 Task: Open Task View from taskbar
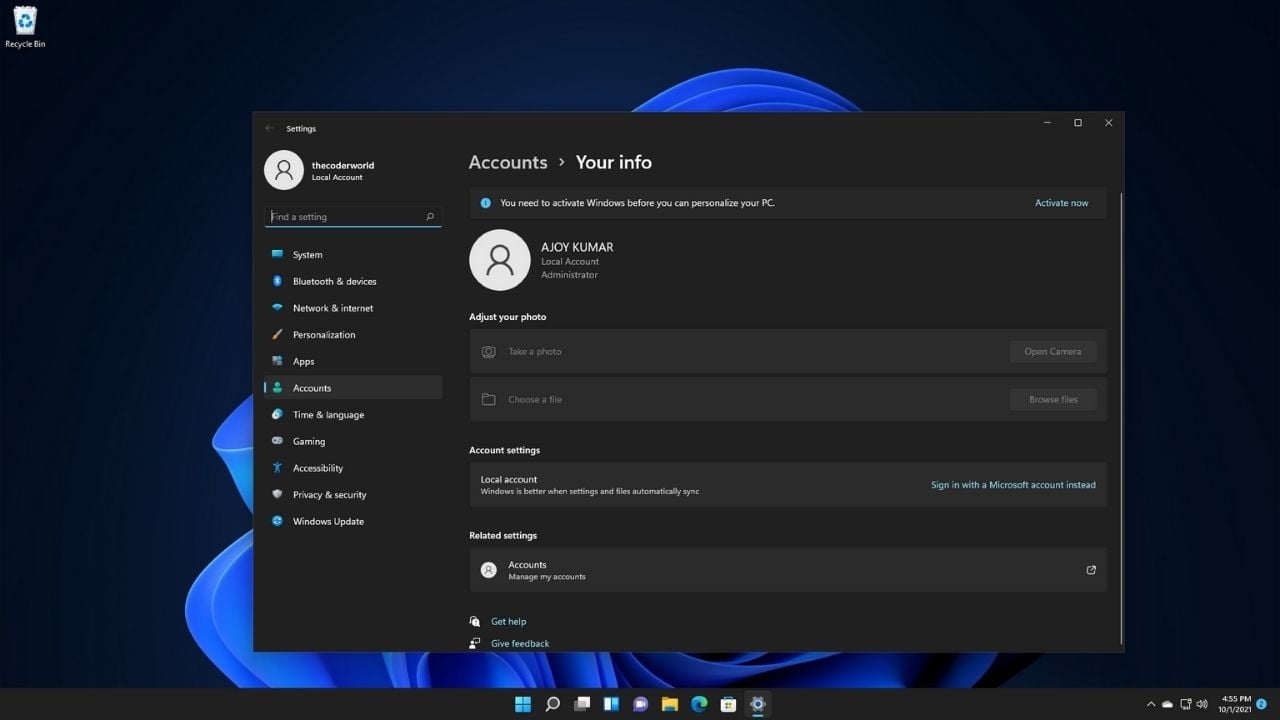click(582, 704)
